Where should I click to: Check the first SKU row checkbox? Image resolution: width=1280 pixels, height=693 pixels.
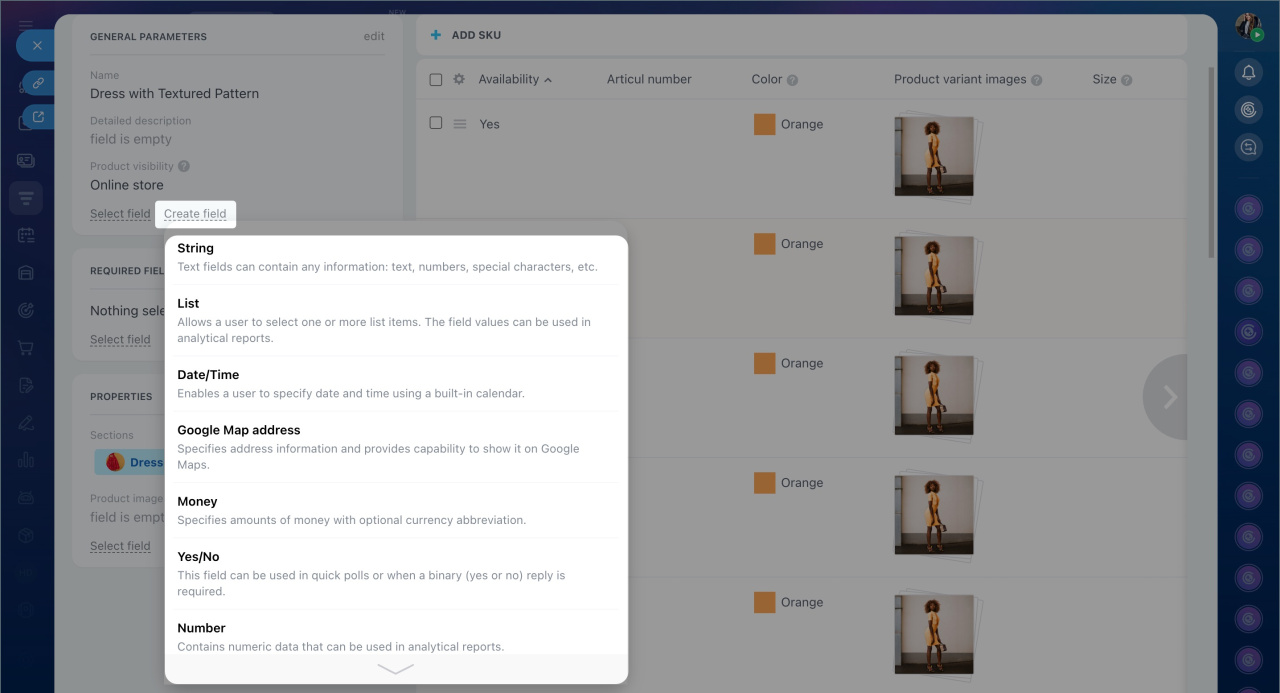pyautogui.click(x=436, y=123)
